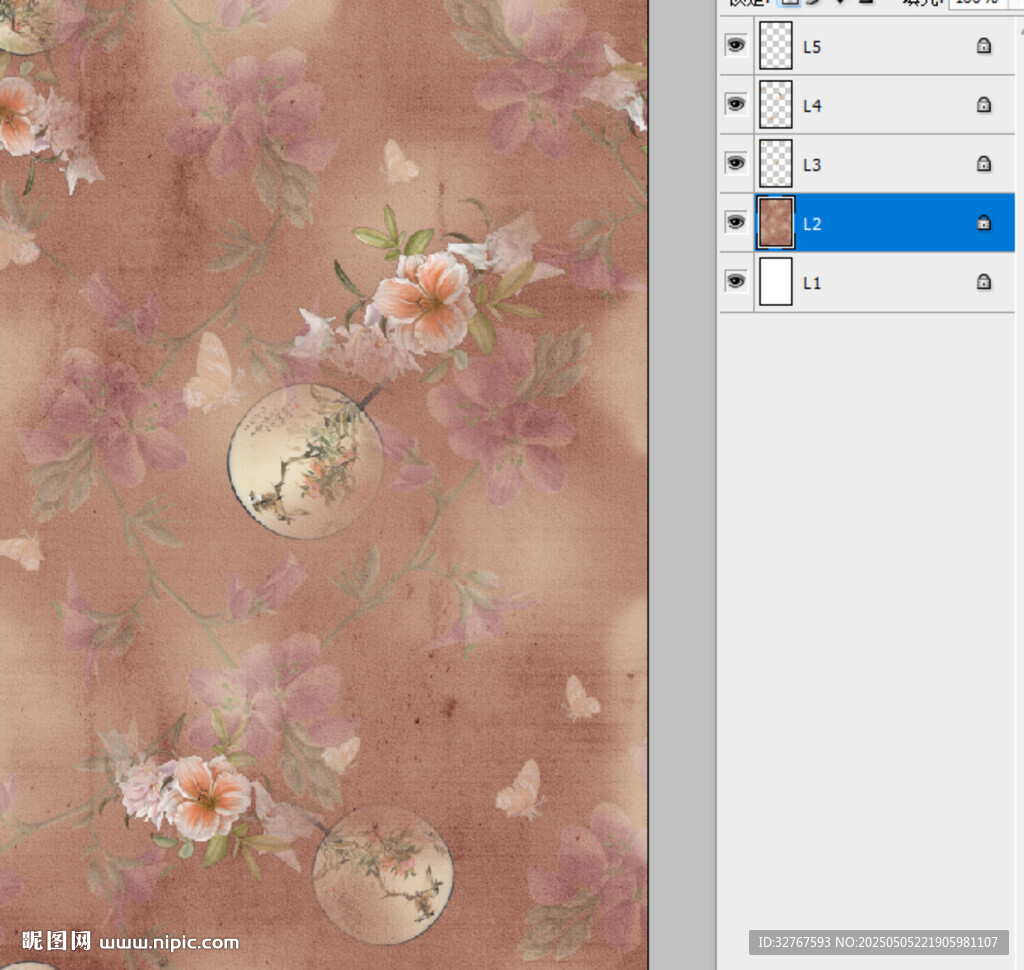Pick the L3 transparent layer thumbnail
The width and height of the screenshot is (1024, 970).
click(776, 163)
